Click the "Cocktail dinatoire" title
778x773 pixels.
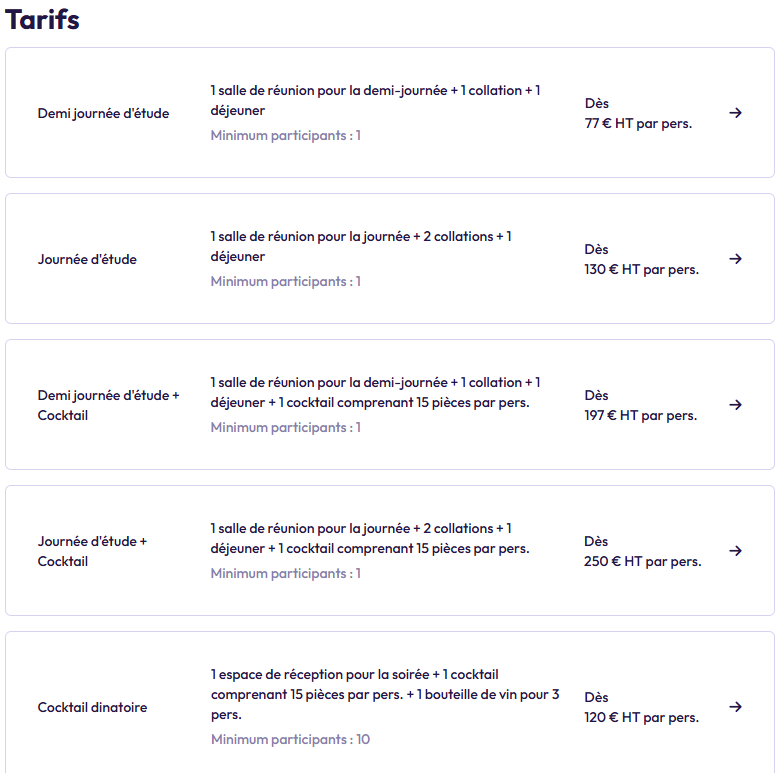click(92, 707)
